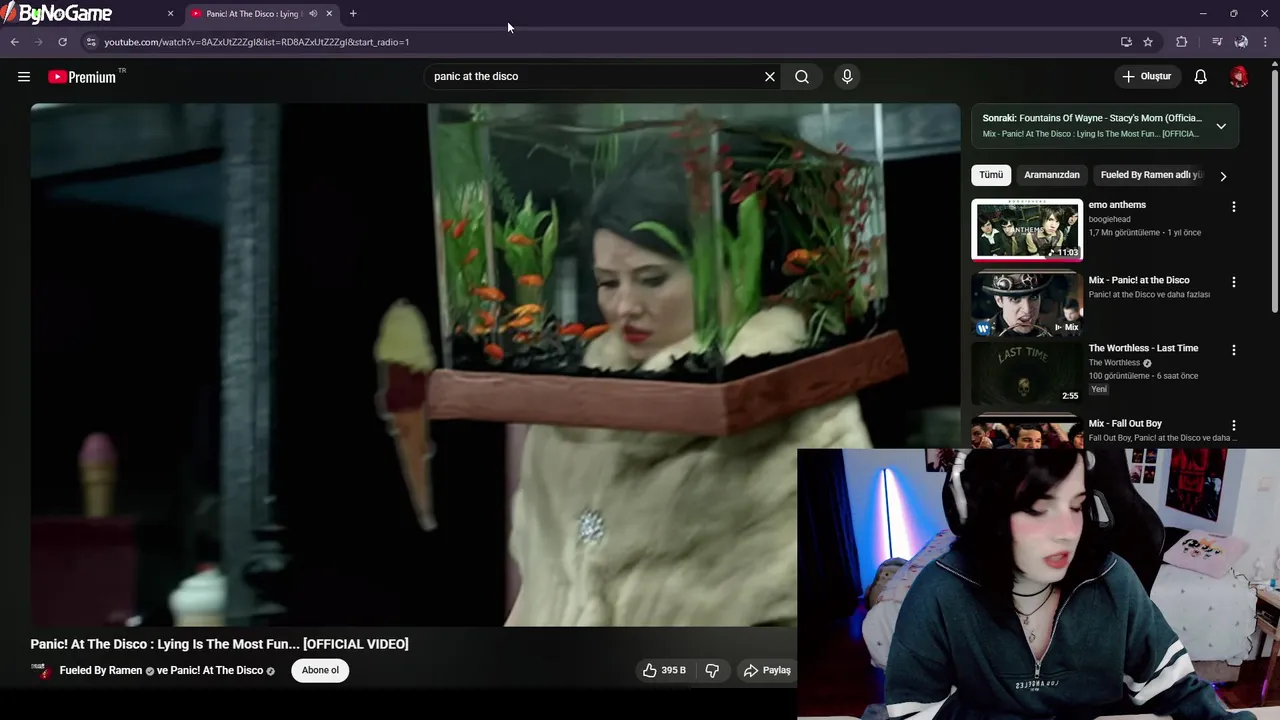1280x720 pixels.
Task: Click the install app icon in address bar
Action: pyautogui.click(x=1126, y=42)
